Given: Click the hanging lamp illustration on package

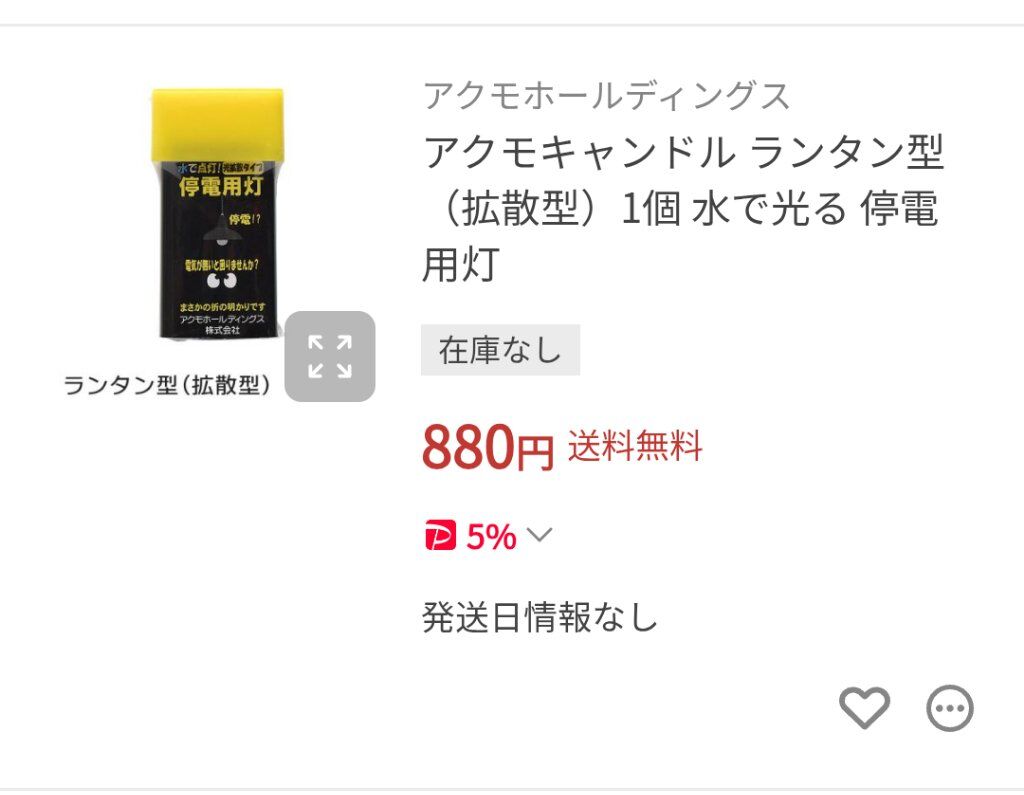Looking at the screenshot, I should tap(222, 232).
